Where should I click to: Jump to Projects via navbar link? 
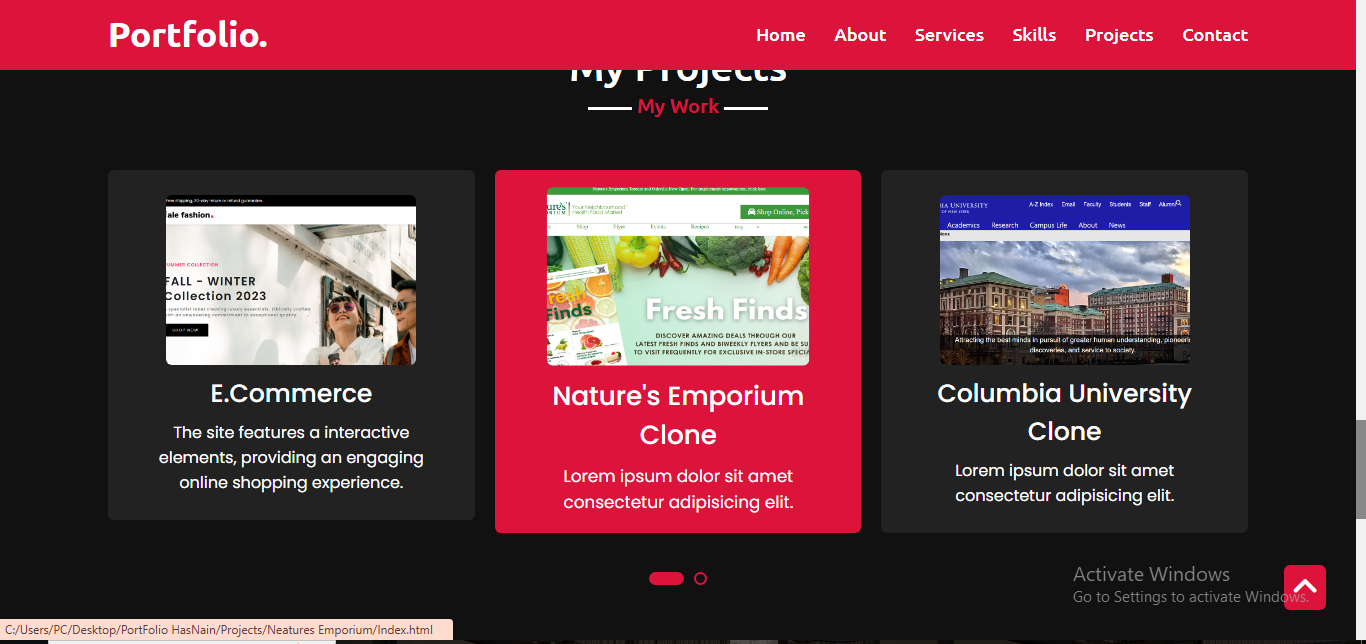coord(1119,35)
